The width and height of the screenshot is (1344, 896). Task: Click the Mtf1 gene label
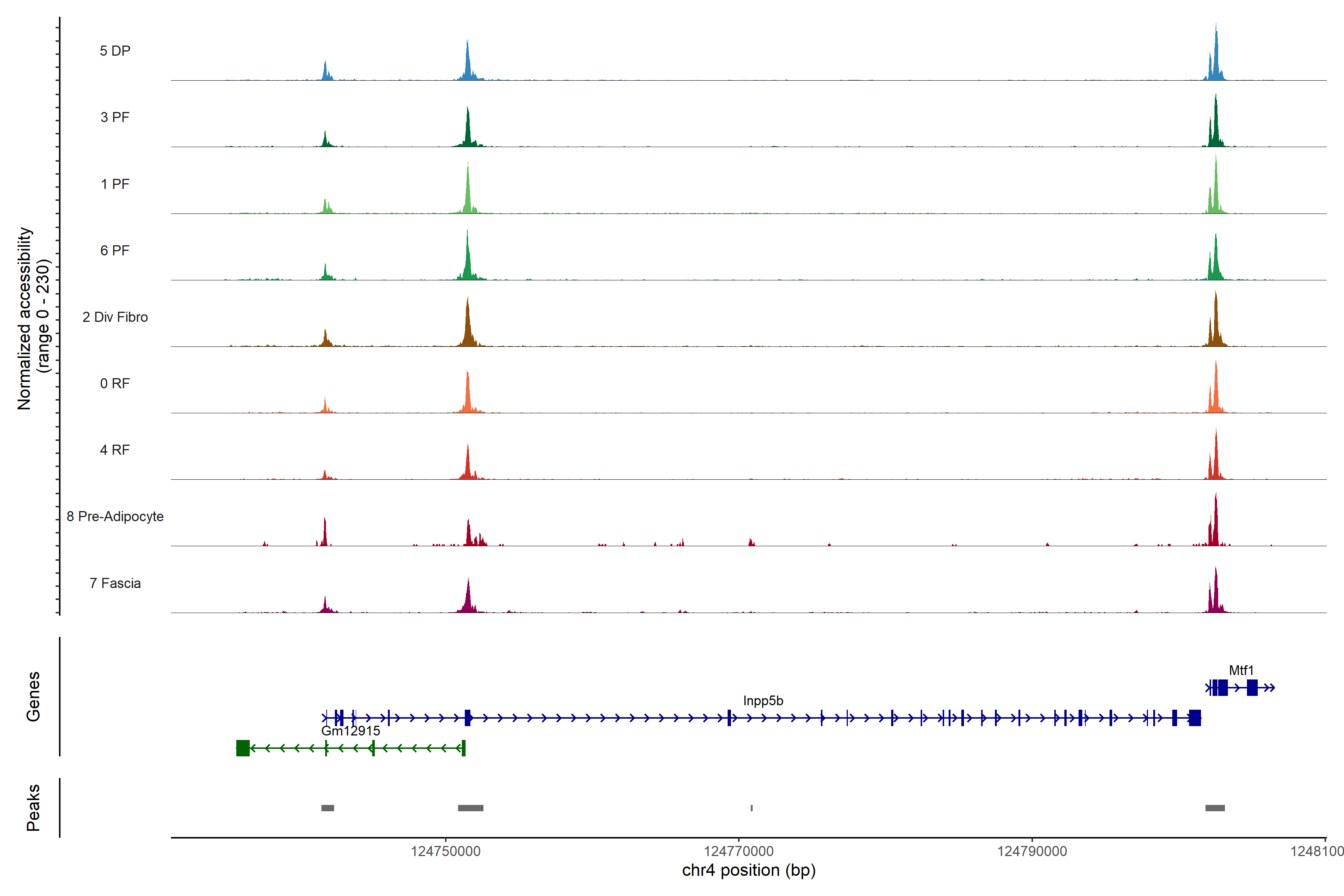[1241, 670]
